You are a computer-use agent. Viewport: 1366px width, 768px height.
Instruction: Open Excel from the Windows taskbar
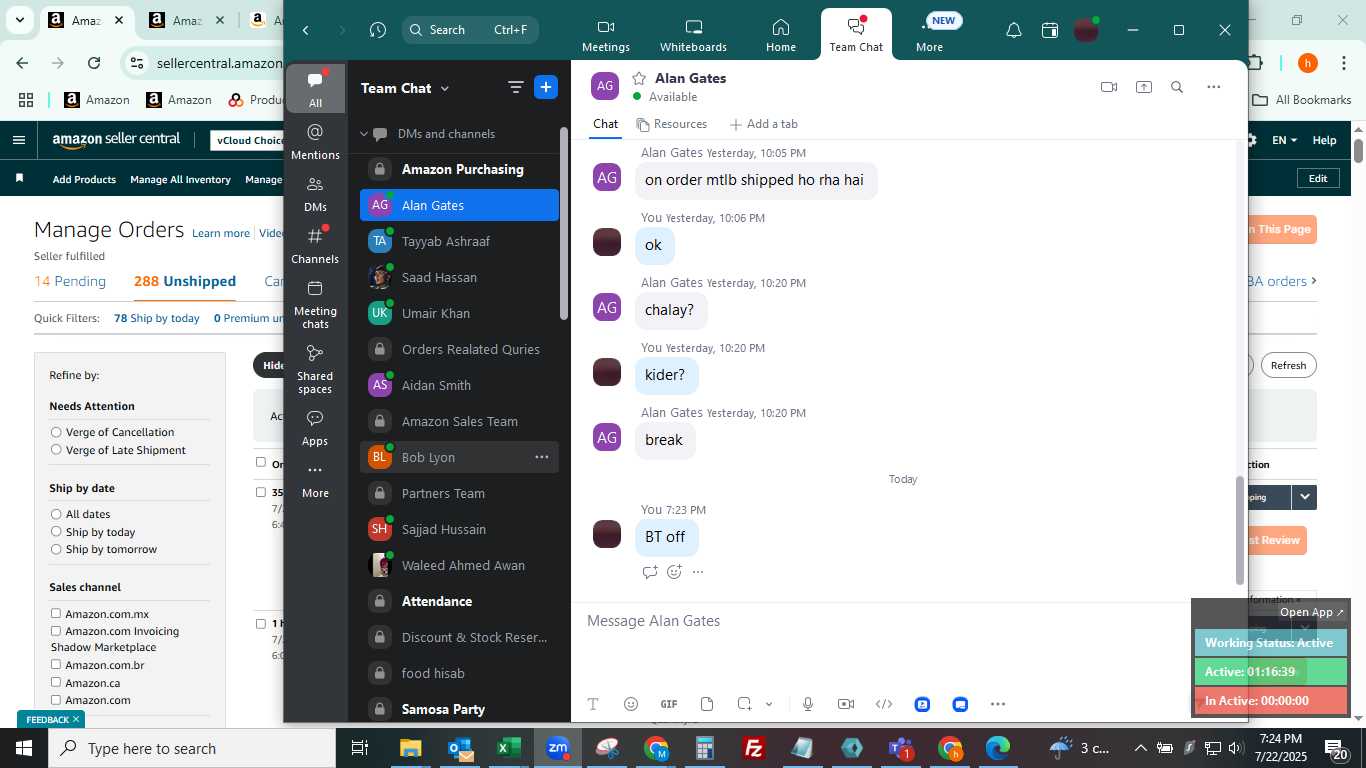click(508, 748)
